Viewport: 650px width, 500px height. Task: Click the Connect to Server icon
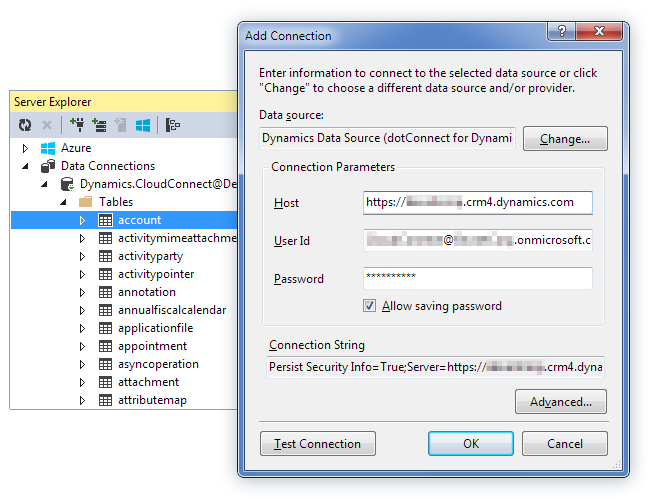pyautogui.click(x=99, y=125)
